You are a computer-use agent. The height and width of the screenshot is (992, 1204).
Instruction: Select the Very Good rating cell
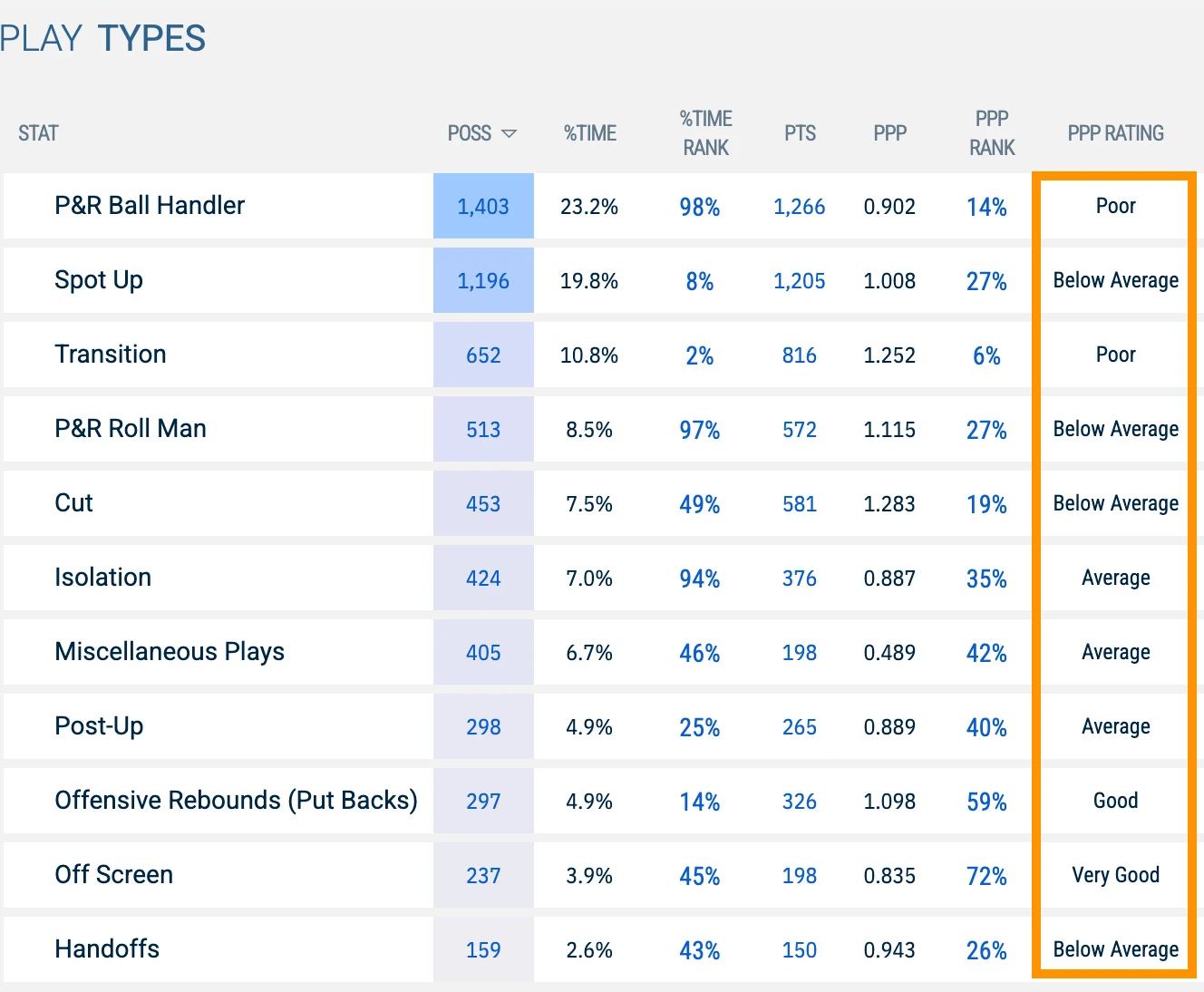pos(1115,875)
